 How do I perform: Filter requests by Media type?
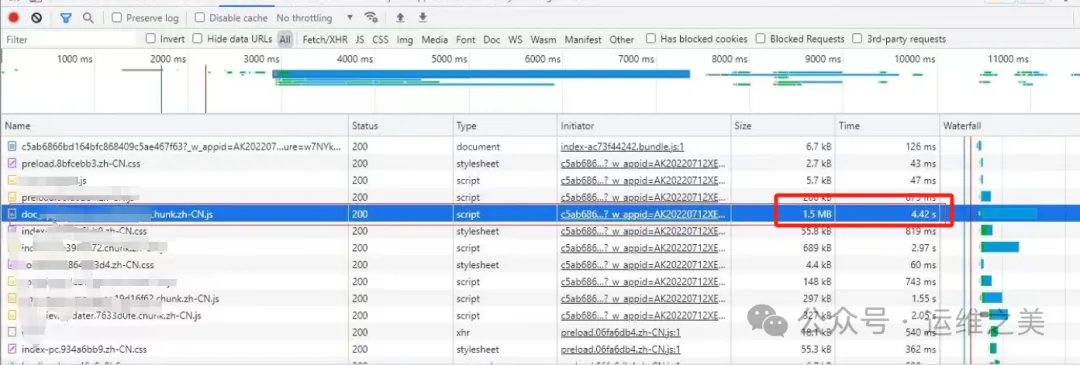pyautogui.click(x=435, y=40)
